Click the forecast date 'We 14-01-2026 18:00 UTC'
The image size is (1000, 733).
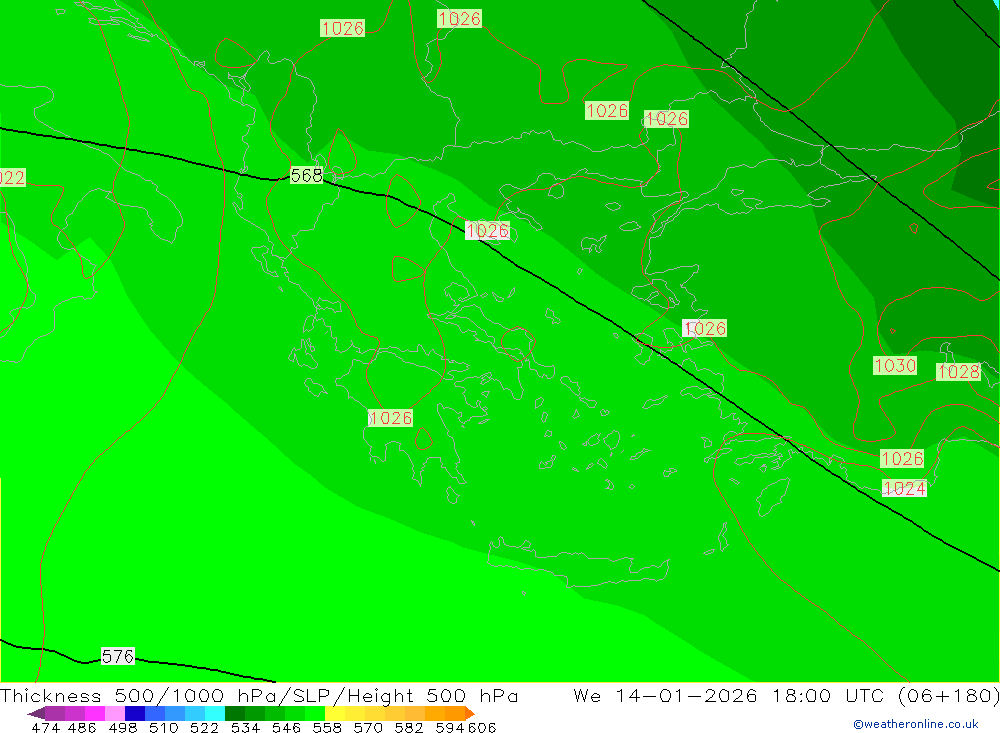[x=731, y=695]
